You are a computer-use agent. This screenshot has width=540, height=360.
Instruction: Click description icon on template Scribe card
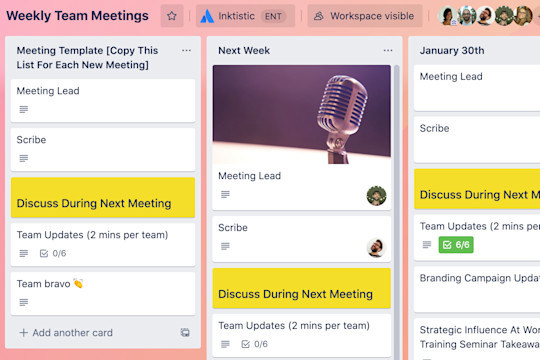point(24,158)
